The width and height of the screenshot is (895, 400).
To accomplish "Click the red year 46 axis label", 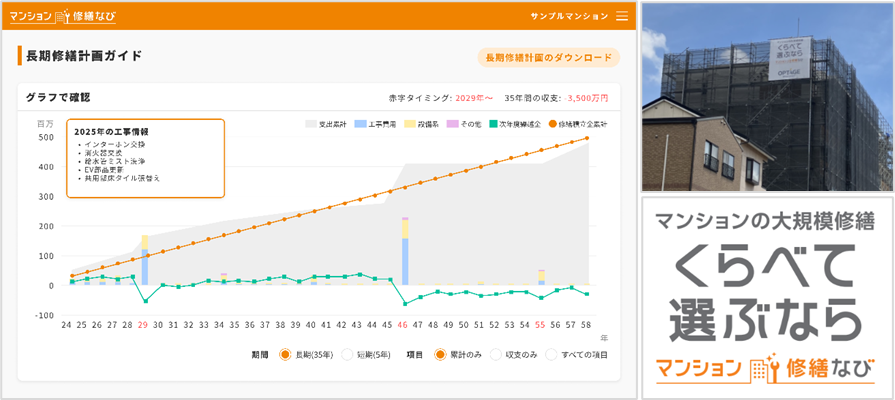I will click(x=403, y=325).
